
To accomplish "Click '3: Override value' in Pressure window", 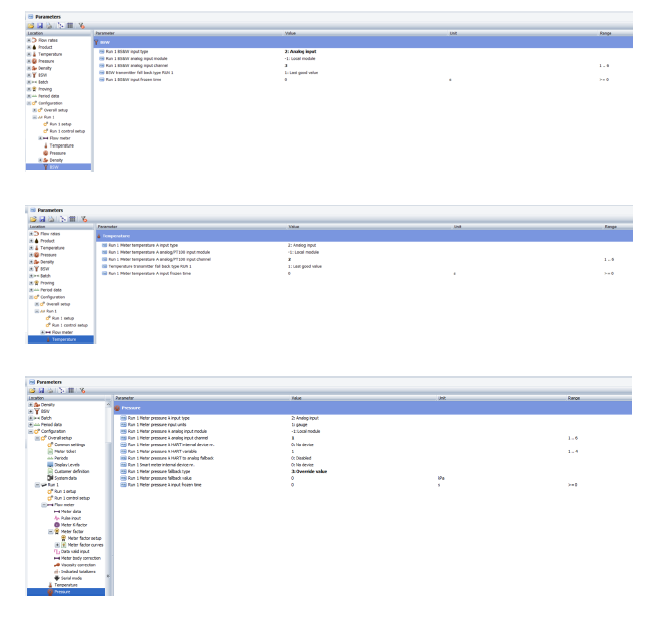I will coord(309,472).
